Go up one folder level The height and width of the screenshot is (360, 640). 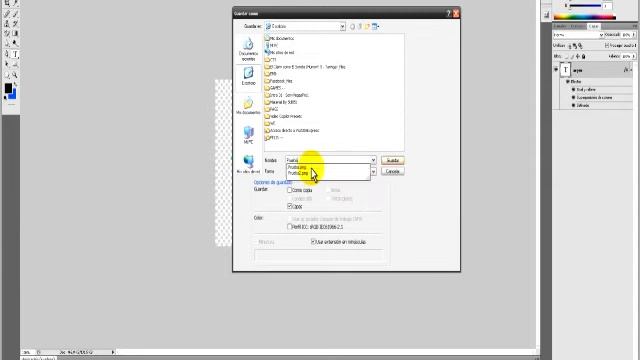(360, 27)
